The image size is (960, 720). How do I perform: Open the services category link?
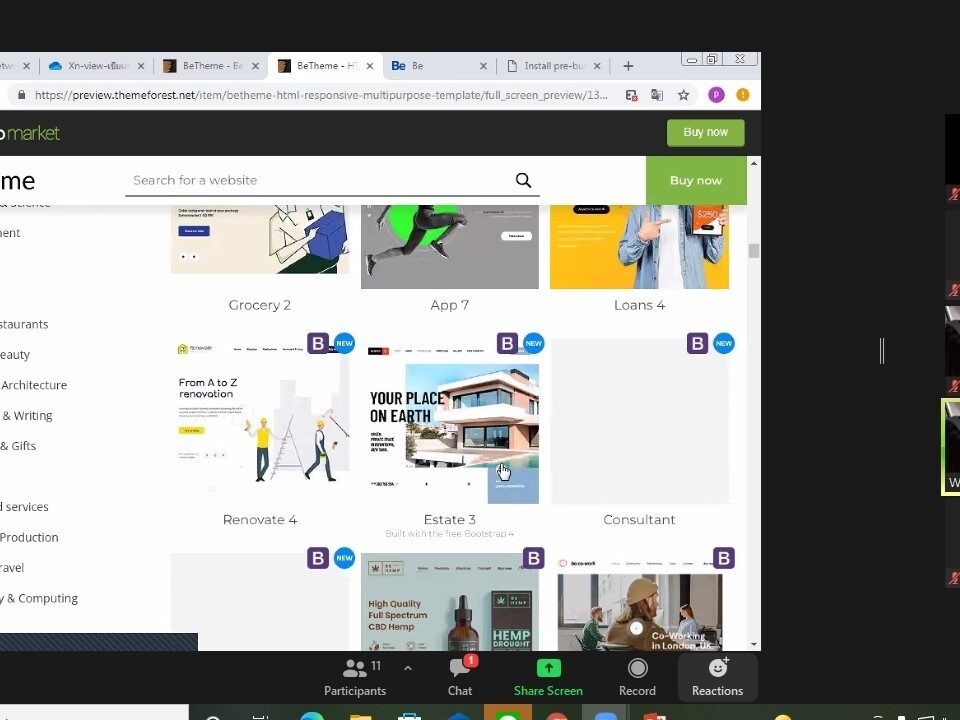point(25,507)
